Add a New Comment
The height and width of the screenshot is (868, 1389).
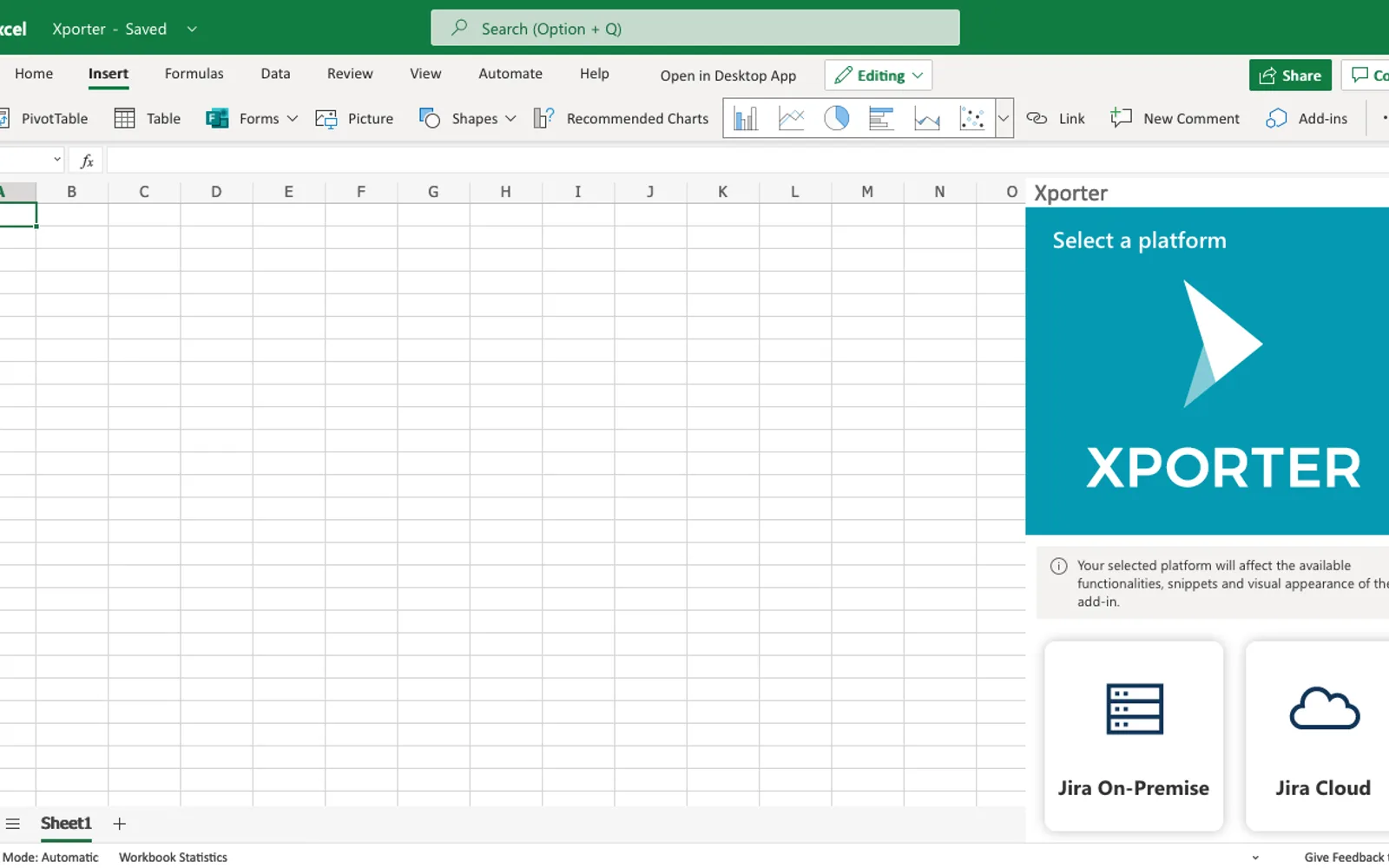pos(1175,118)
